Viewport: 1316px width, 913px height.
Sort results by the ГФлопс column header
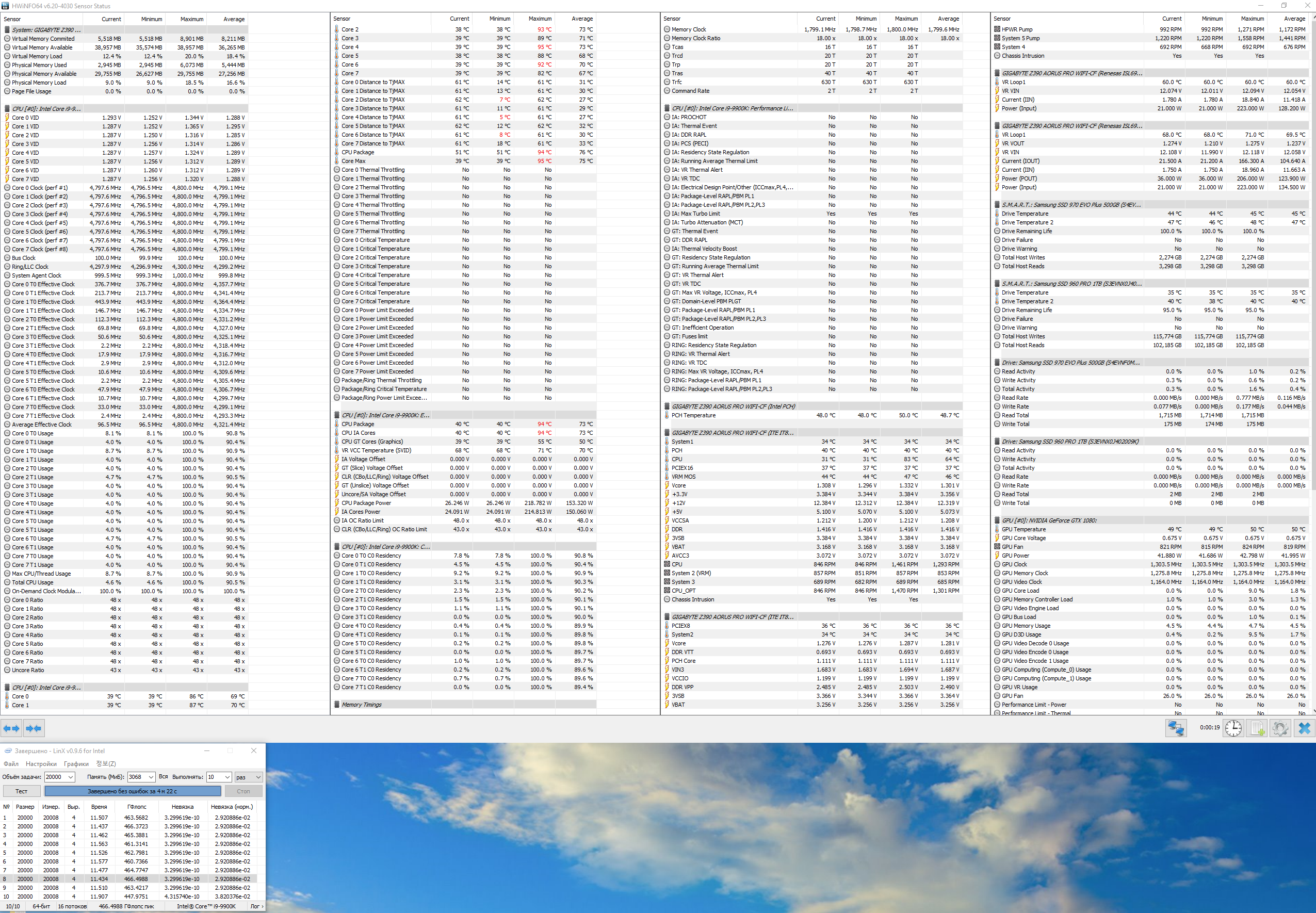click(x=136, y=807)
